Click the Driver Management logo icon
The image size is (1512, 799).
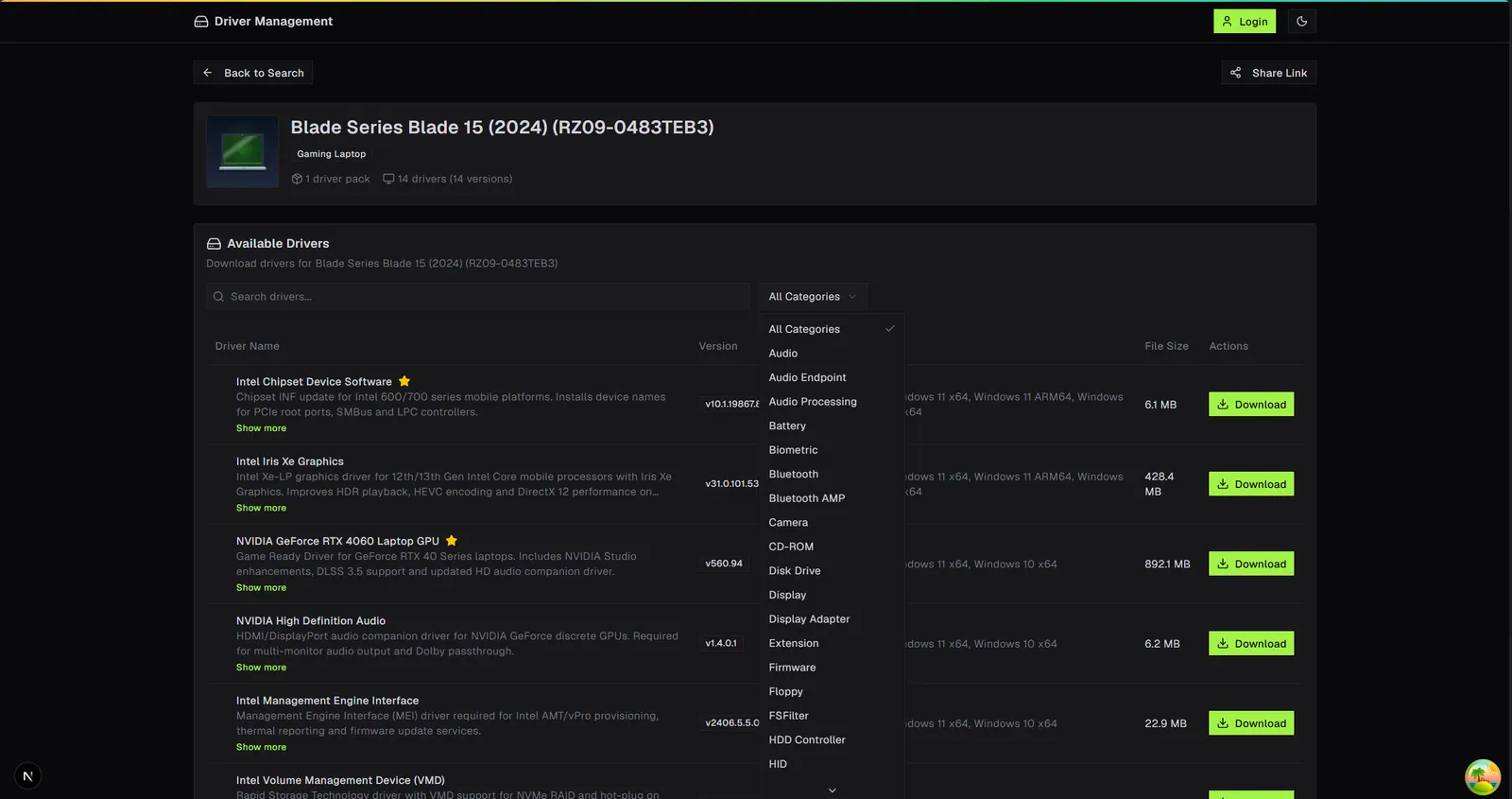[x=201, y=21]
